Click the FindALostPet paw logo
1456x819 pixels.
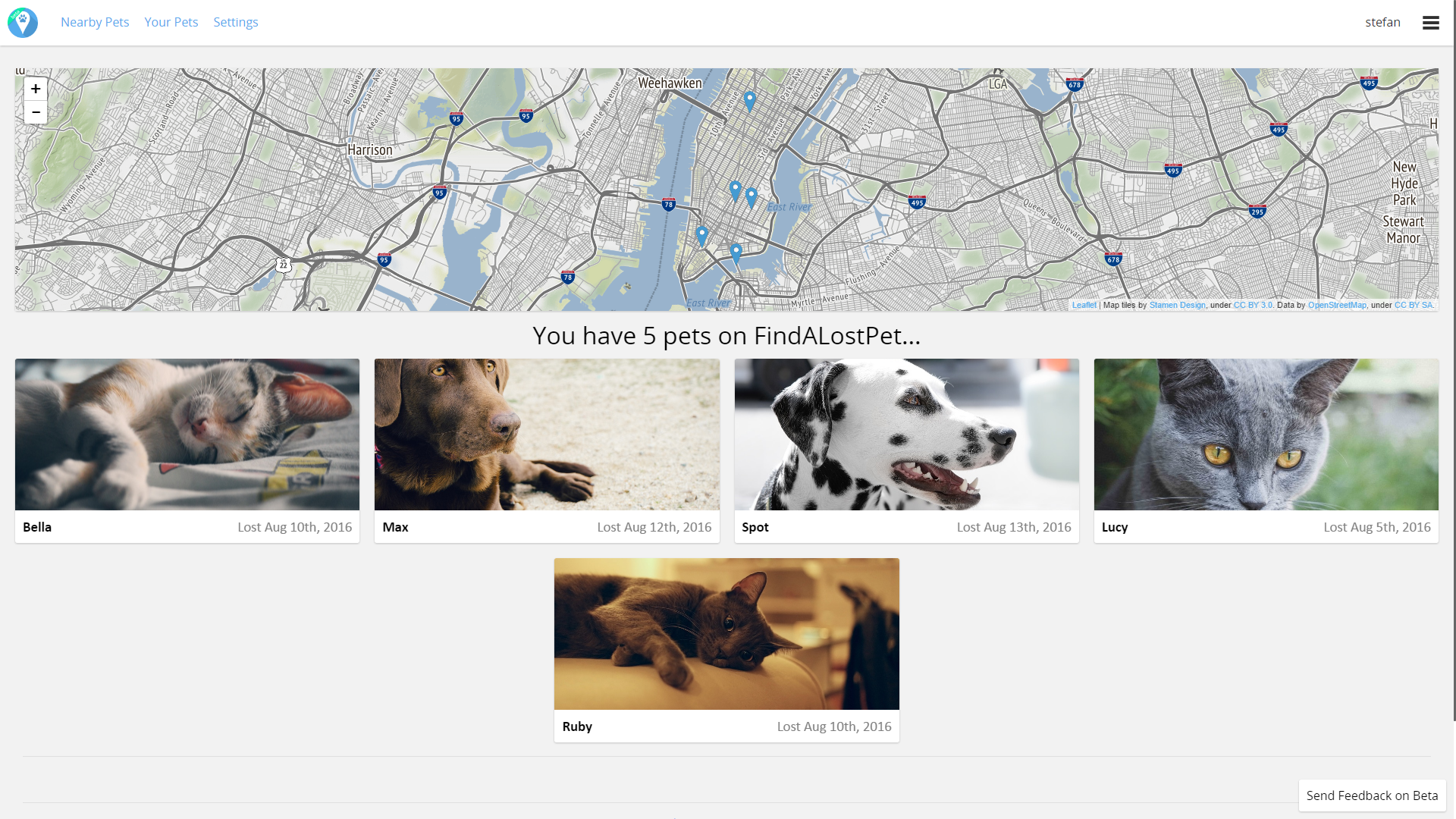[23, 23]
